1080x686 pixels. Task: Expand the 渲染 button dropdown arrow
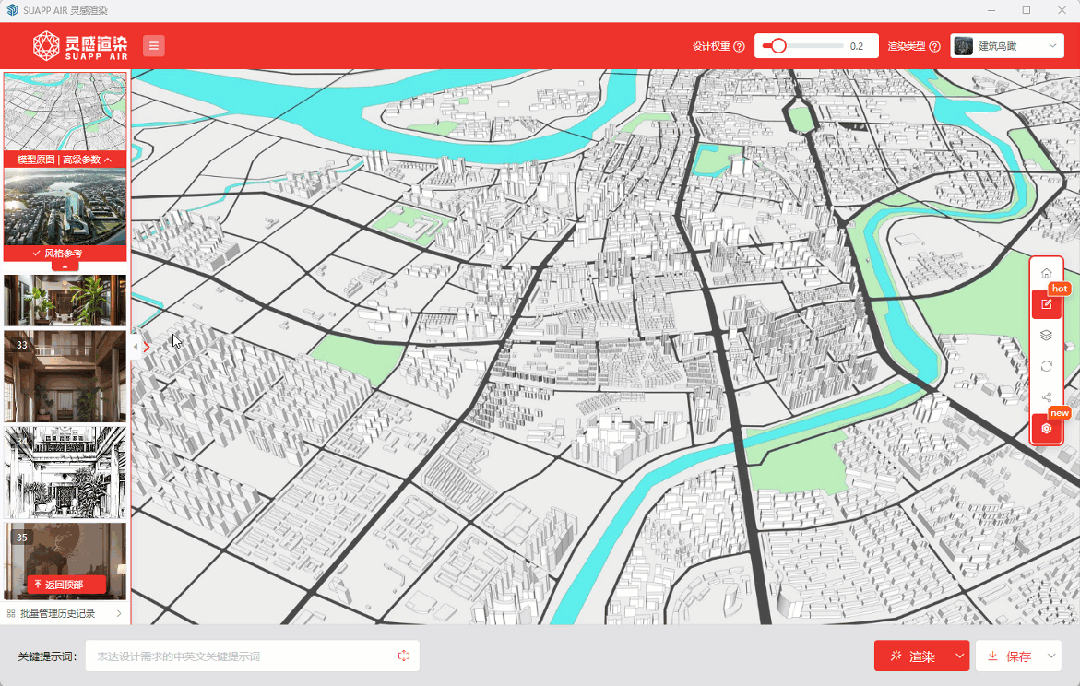click(x=959, y=656)
